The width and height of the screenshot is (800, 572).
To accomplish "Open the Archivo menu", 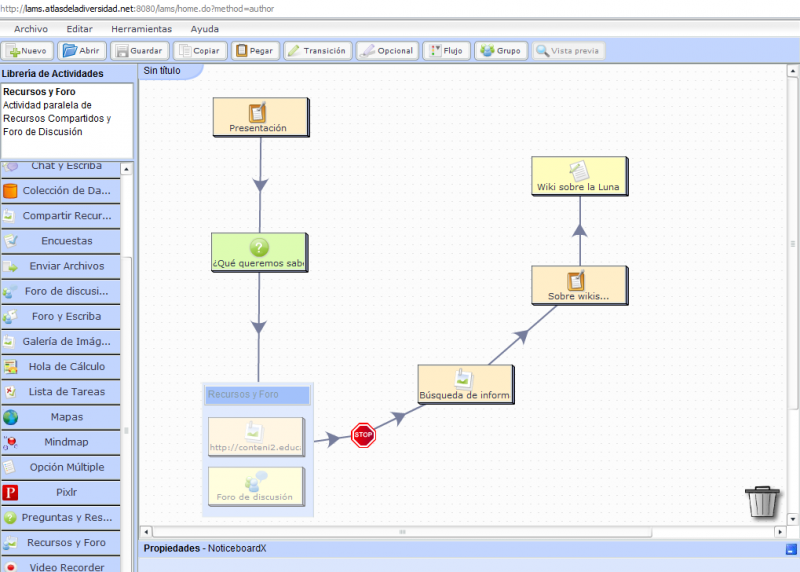I will [31, 29].
